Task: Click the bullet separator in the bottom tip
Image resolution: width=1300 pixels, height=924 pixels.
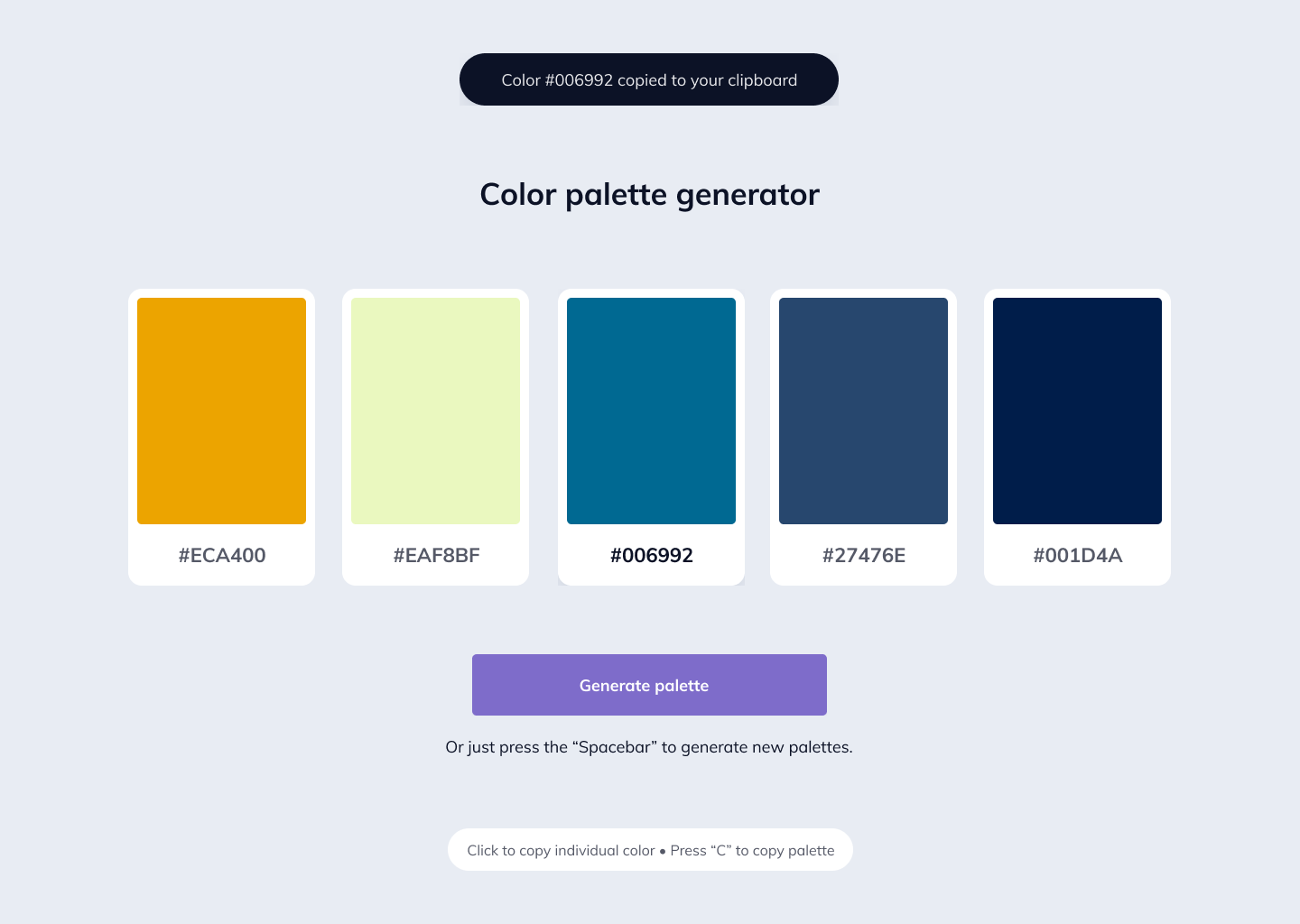Action: (x=663, y=852)
